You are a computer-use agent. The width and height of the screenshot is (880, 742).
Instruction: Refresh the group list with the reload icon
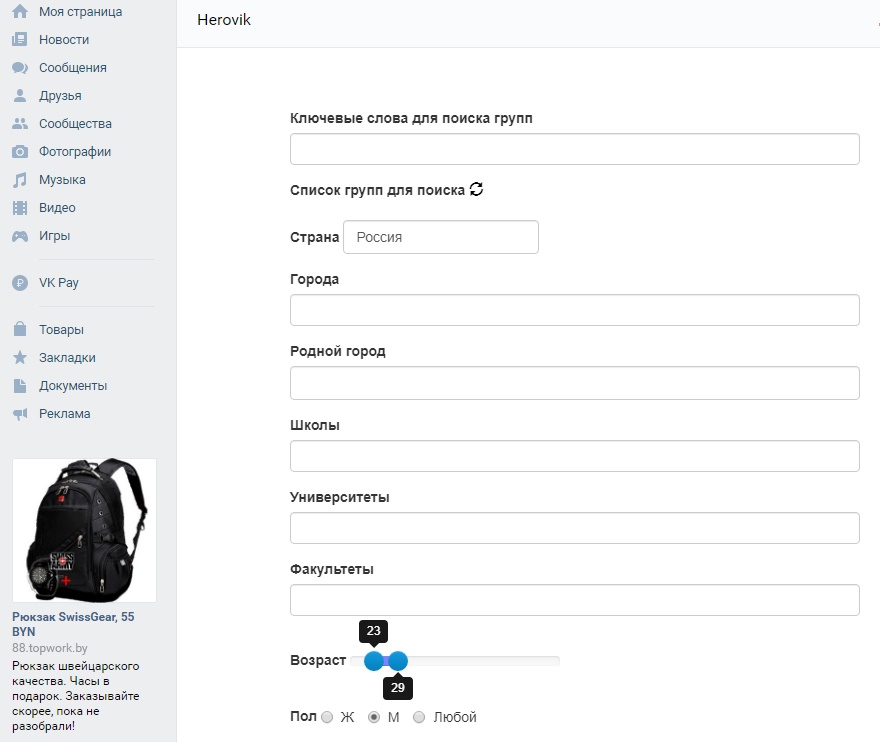point(476,189)
